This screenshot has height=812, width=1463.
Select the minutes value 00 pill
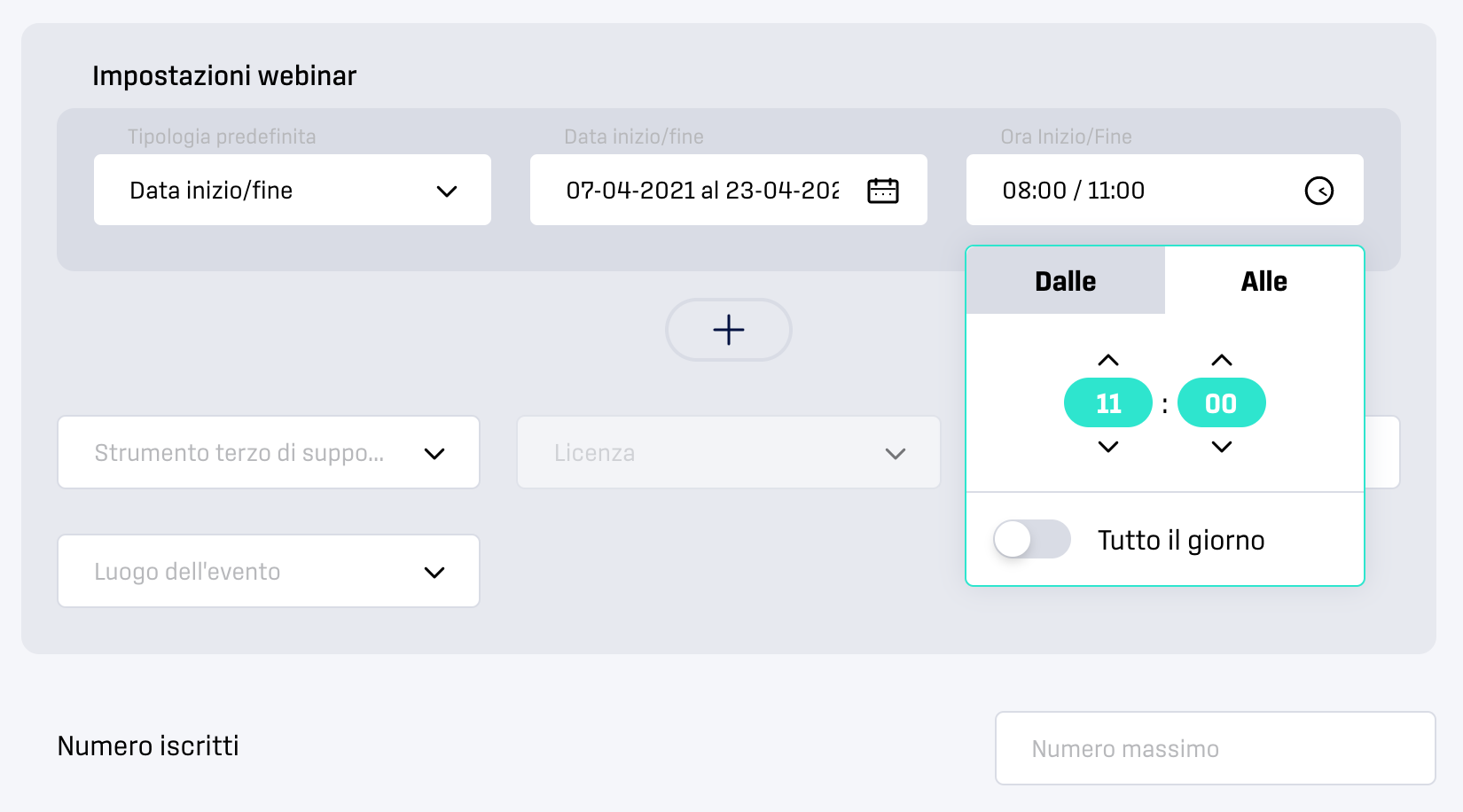(x=1222, y=403)
